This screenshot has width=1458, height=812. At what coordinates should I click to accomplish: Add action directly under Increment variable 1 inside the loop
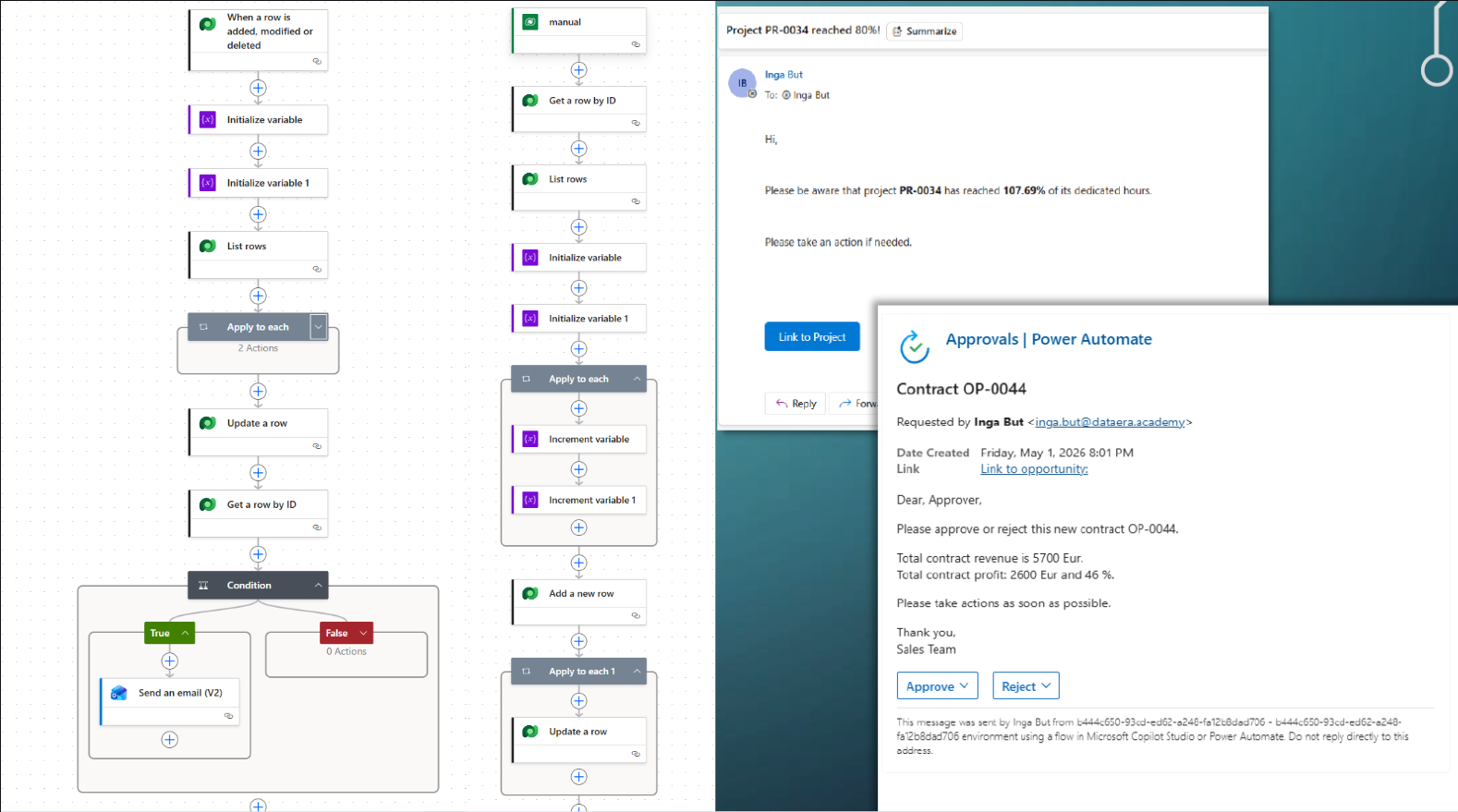point(578,527)
